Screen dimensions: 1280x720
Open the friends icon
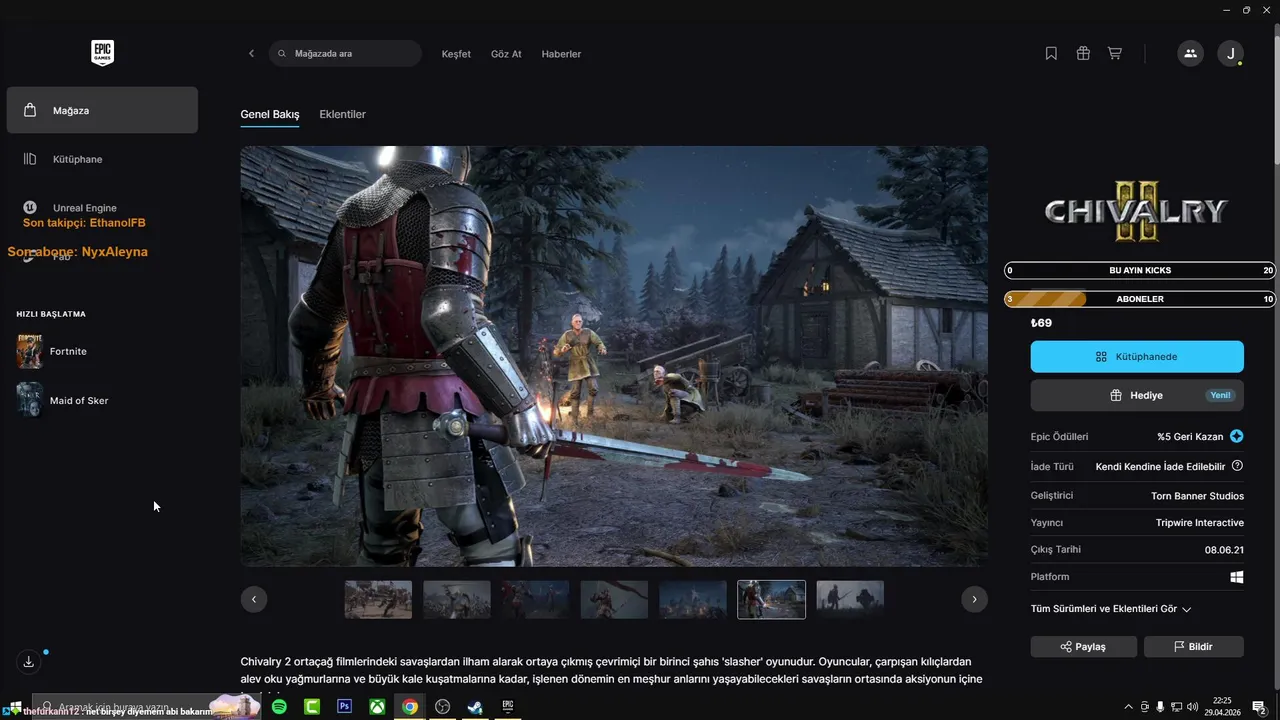[x=1190, y=54]
